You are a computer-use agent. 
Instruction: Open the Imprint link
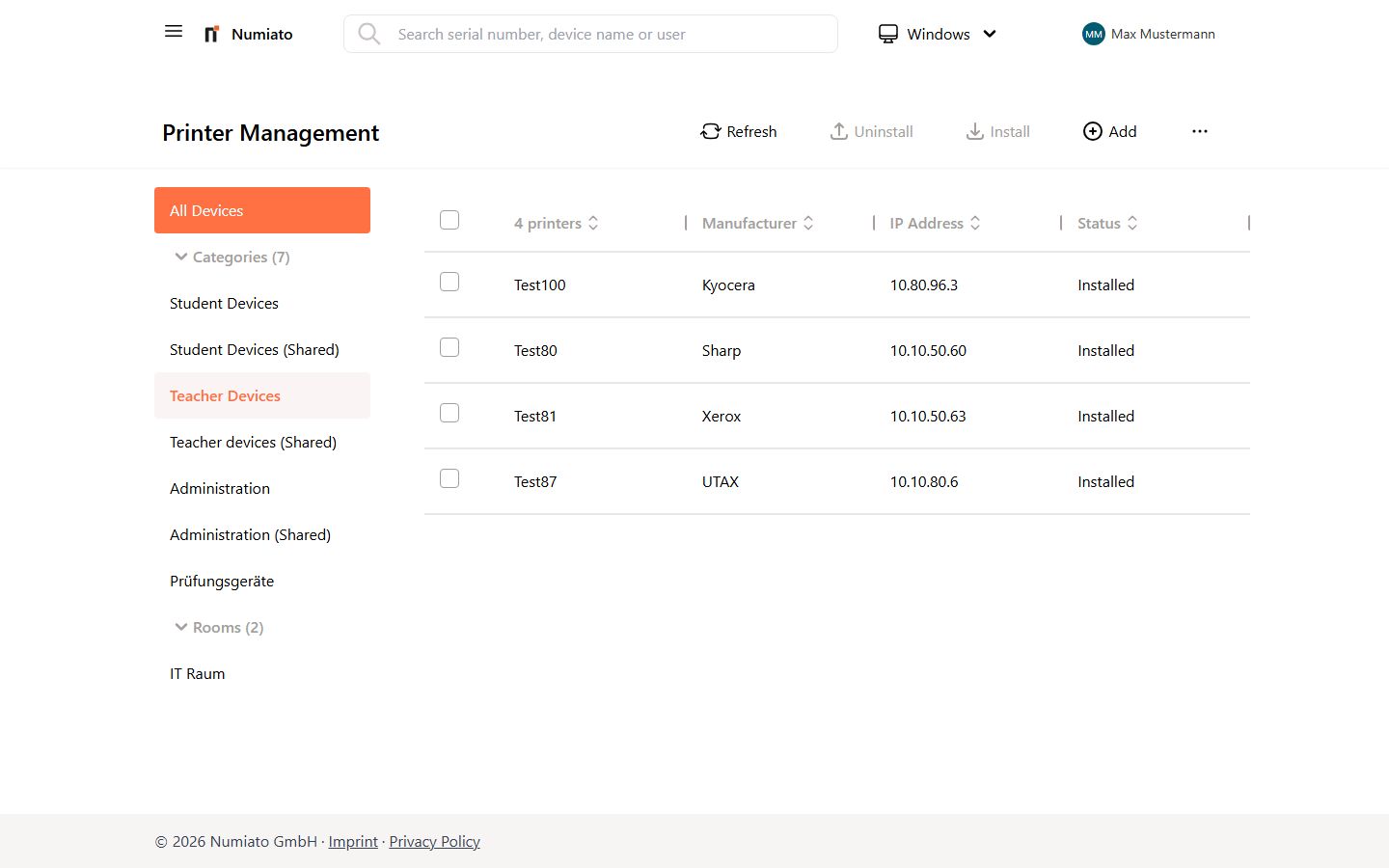click(x=353, y=841)
